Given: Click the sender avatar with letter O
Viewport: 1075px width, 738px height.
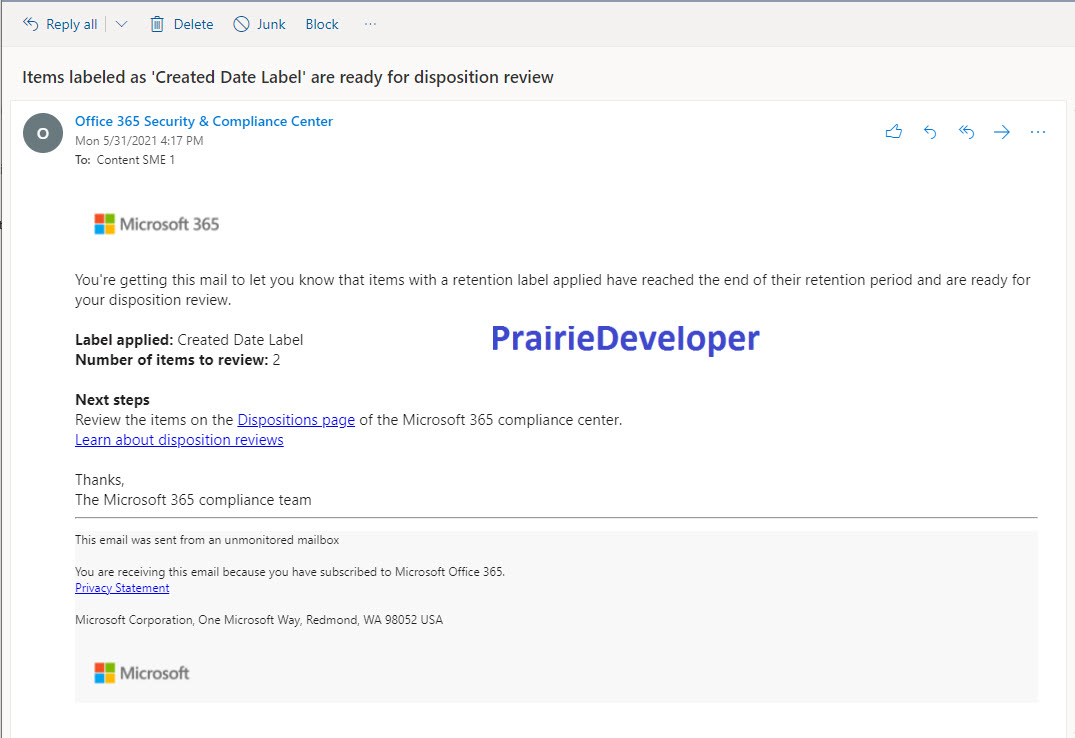Looking at the screenshot, I should pyautogui.click(x=43, y=133).
